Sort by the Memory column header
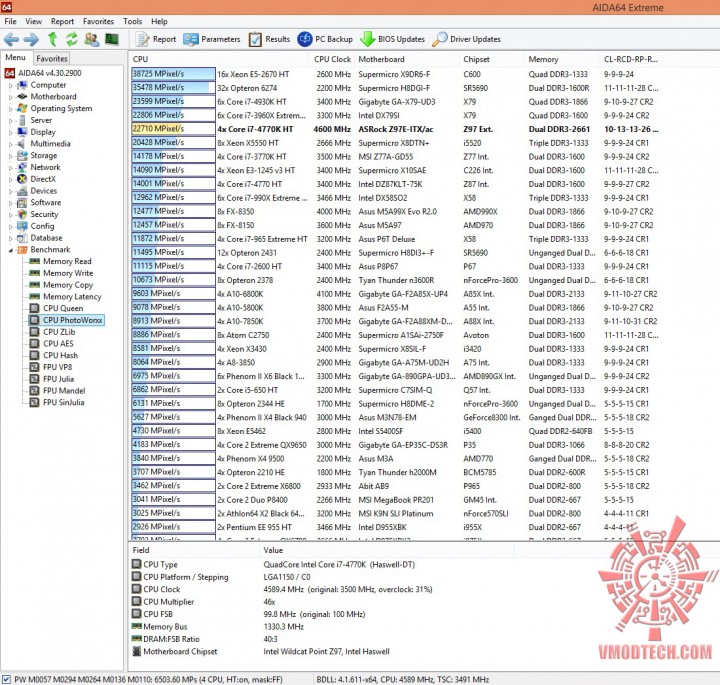This screenshot has height=685, width=720. (562, 59)
